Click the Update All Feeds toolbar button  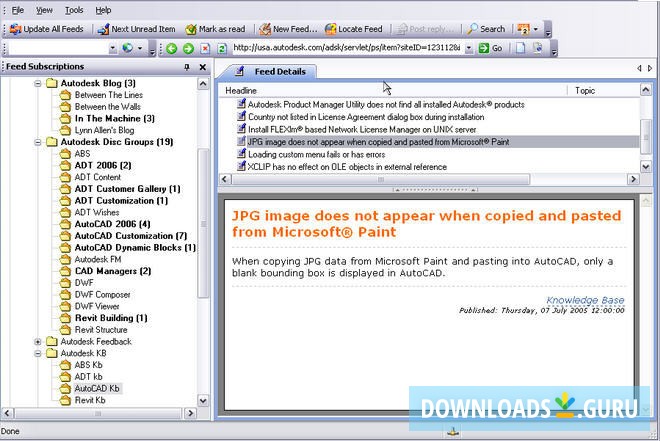pyautogui.click(x=46, y=29)
